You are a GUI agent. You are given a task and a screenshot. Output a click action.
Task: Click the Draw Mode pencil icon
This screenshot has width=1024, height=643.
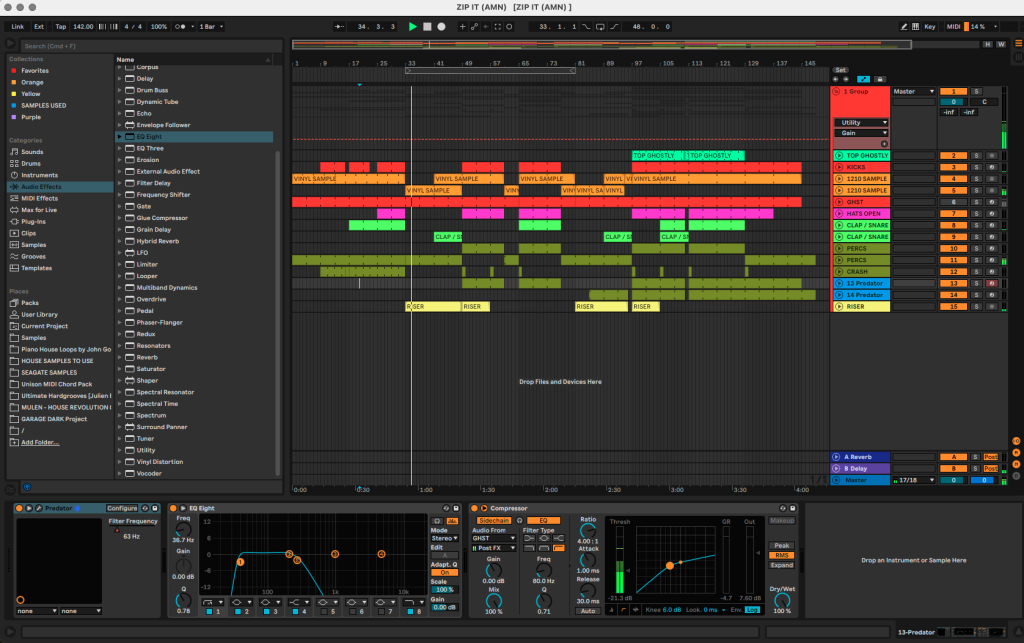[x=902, y=26]
